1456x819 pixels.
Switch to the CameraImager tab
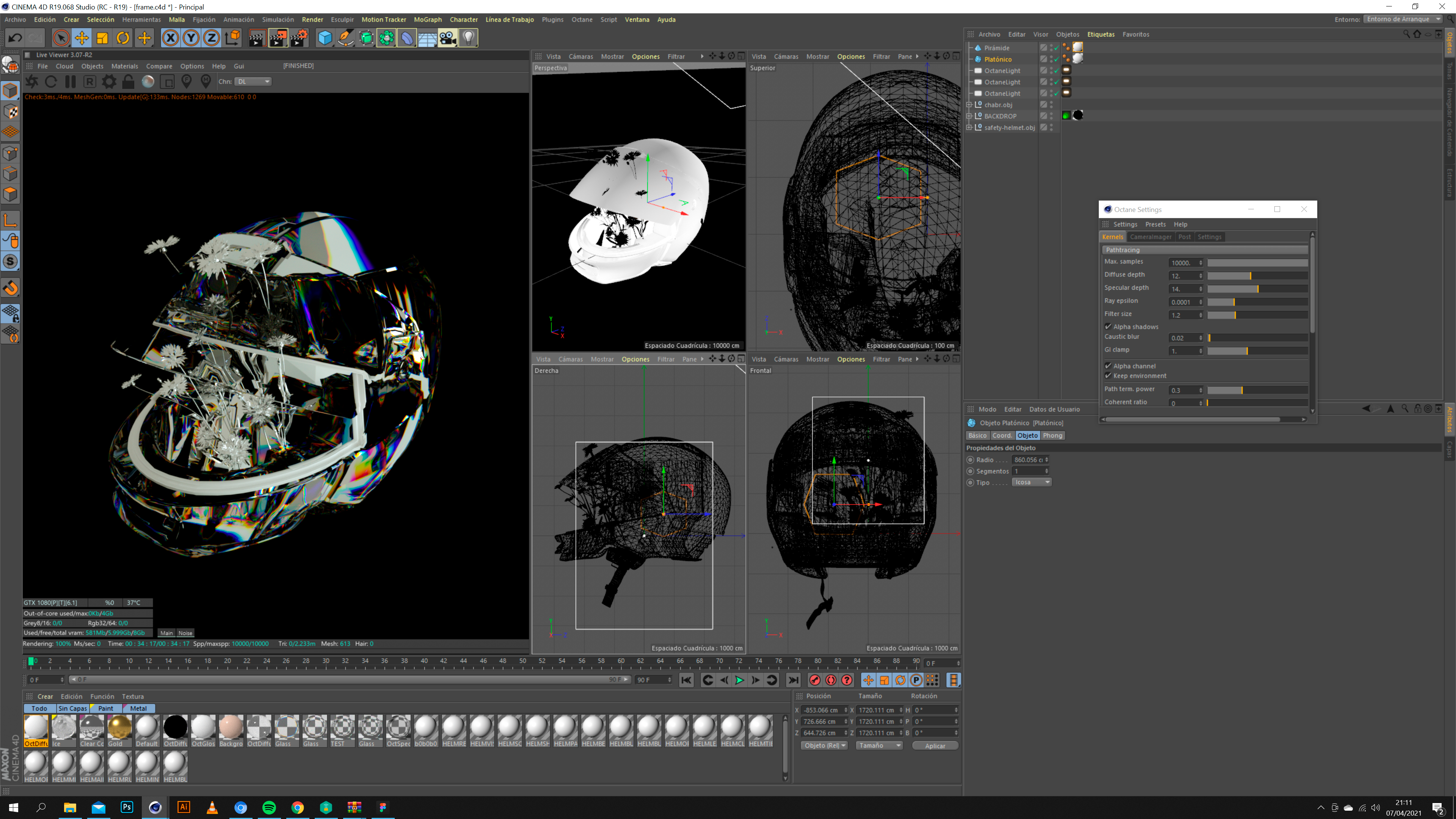click(1150, 237)
